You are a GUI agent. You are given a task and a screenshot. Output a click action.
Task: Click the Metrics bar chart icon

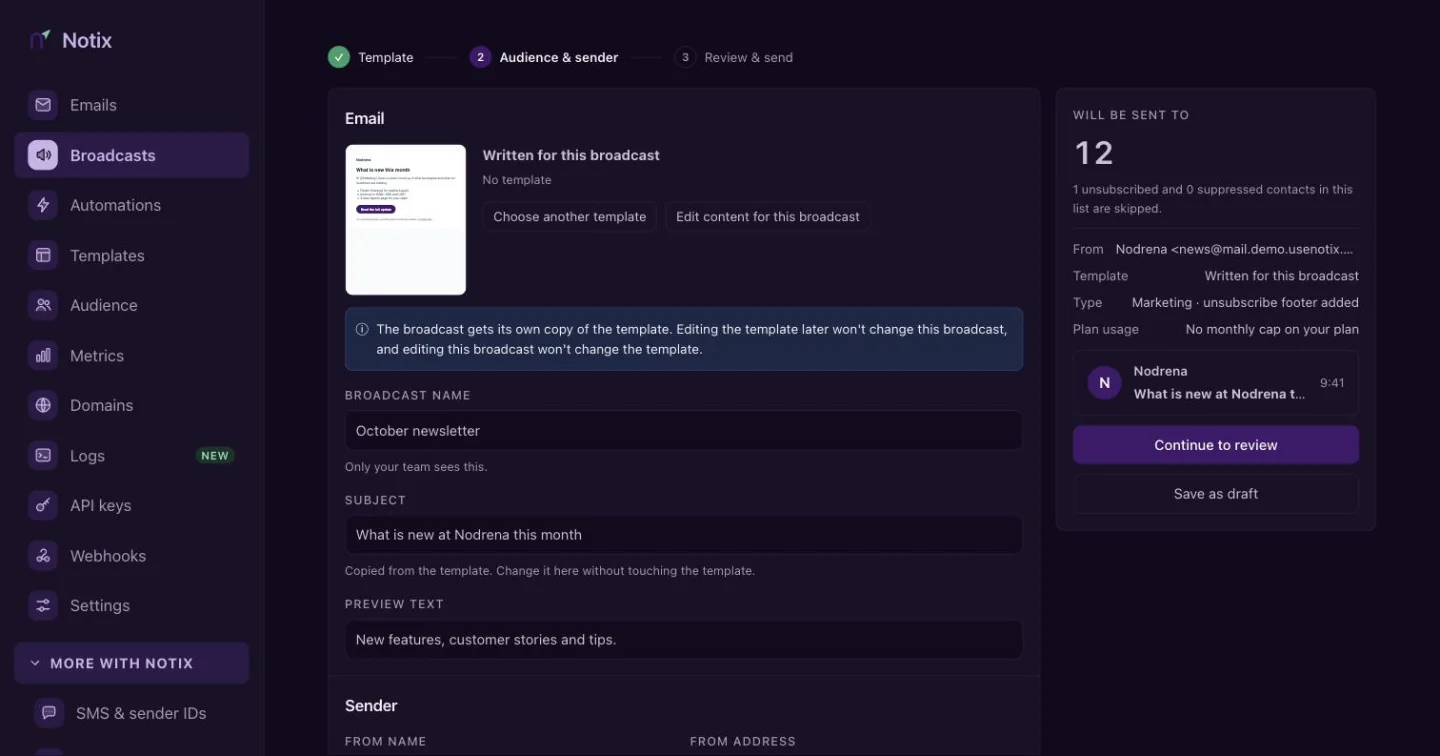tap(43, 355)
